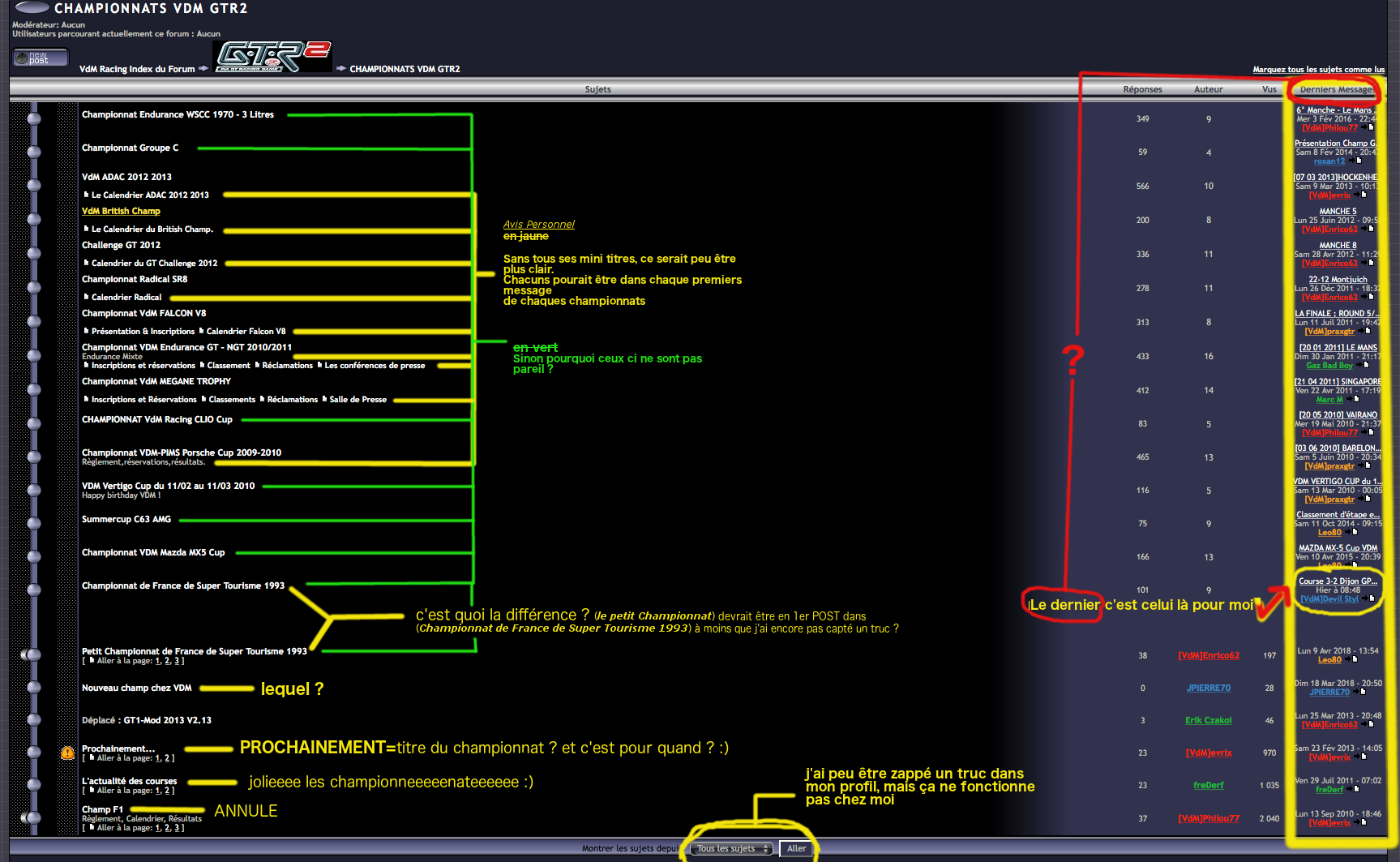Image resolution: width=1400 pixels, height=862 pixels.
Task: Open VdM Racing Index du Forum link
Action: pos(137,69)
